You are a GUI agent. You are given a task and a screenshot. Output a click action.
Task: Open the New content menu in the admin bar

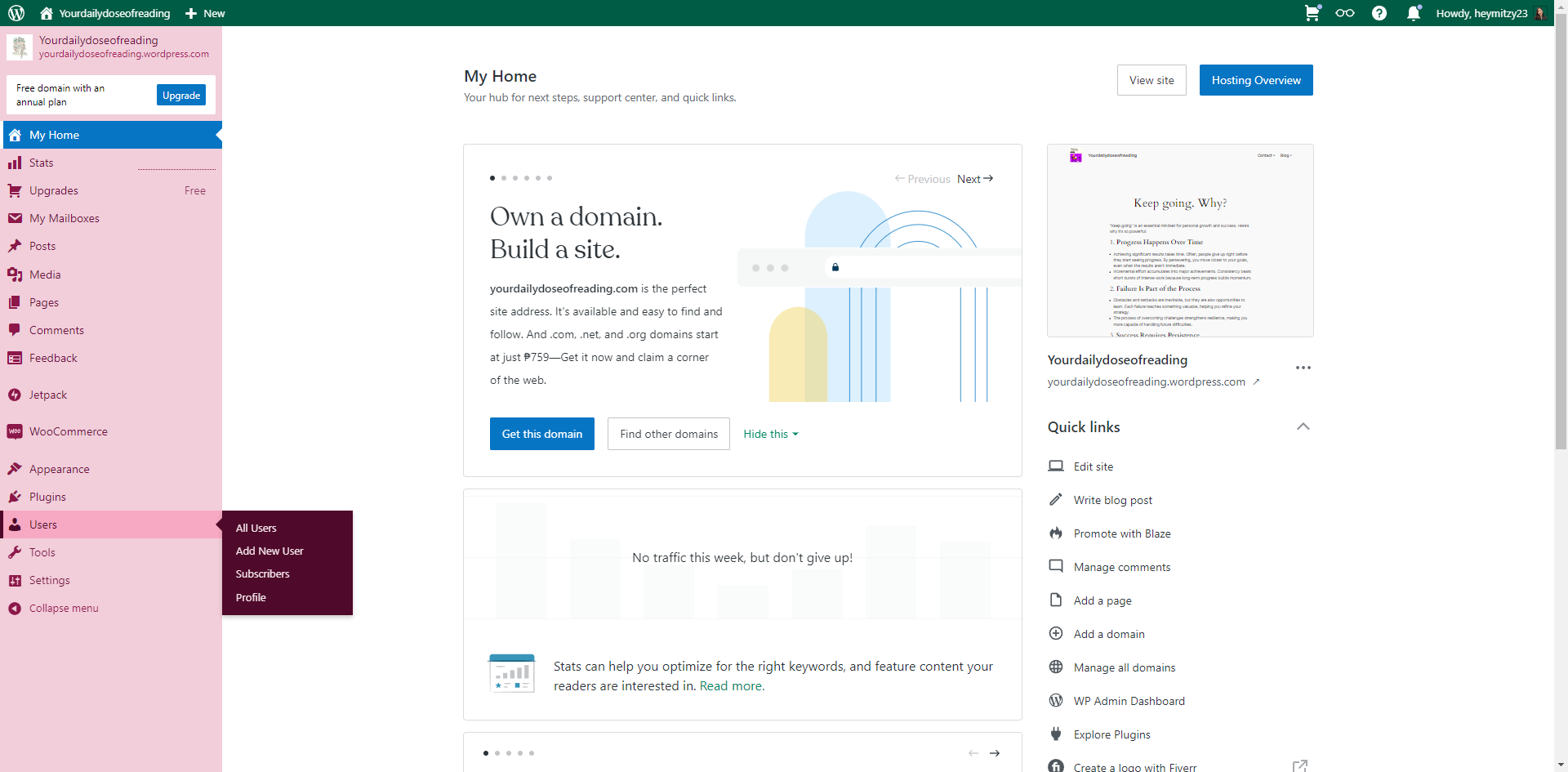pyautogui.click(x=205, y=13)
